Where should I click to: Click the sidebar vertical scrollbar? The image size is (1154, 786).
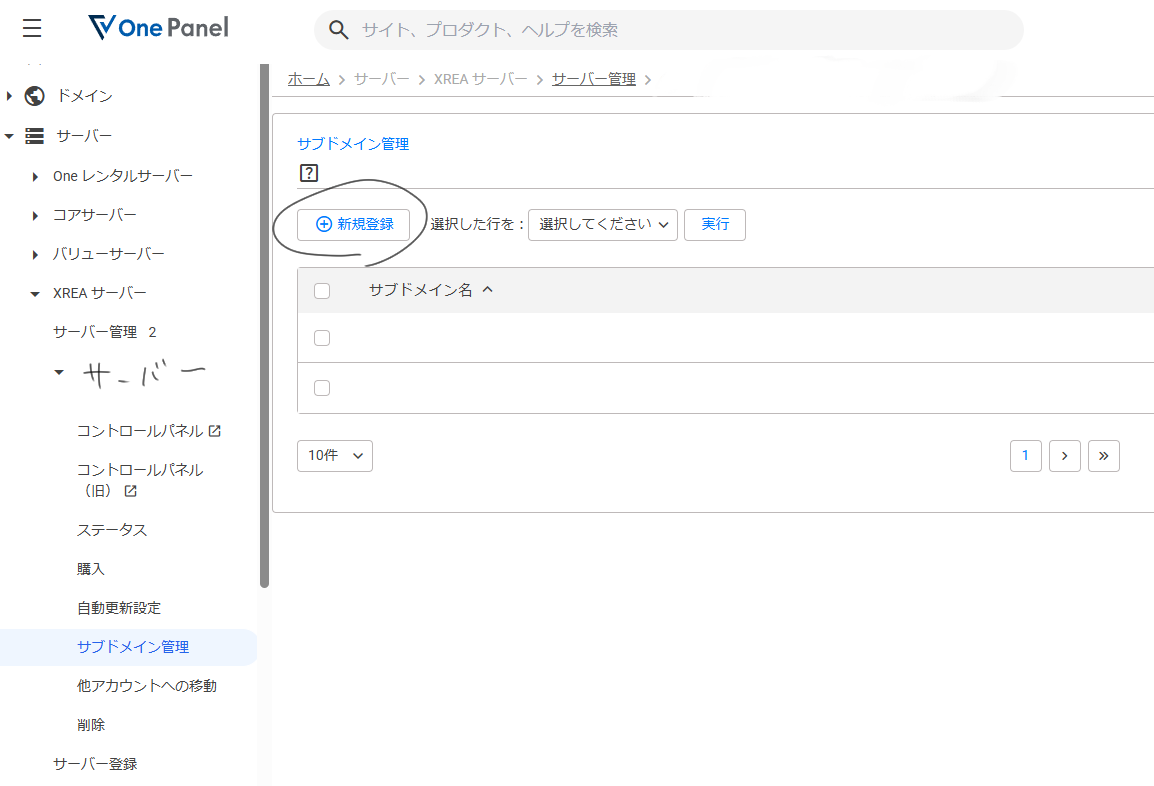[264, 326]
